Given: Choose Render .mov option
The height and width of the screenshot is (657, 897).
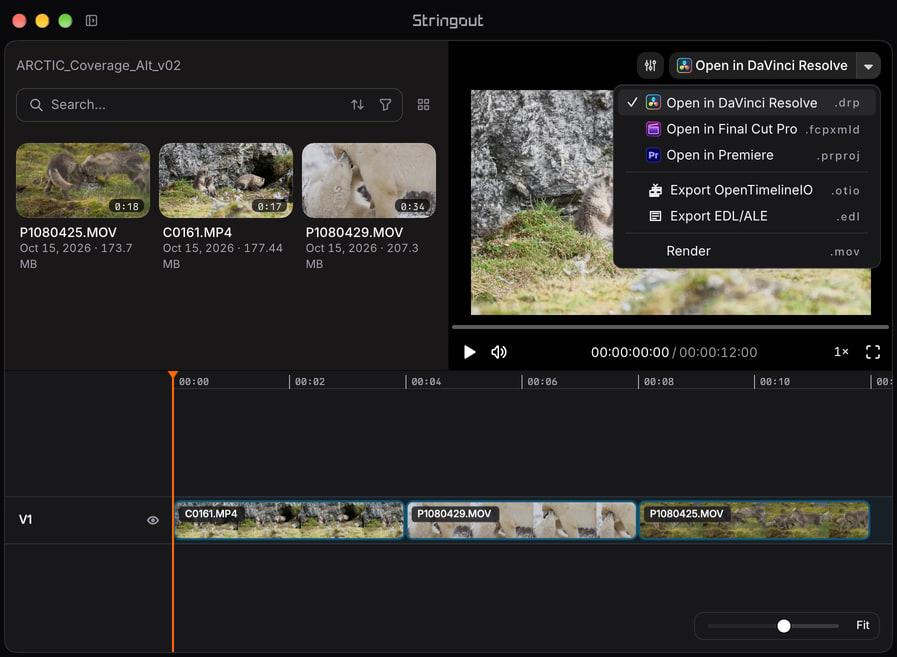Looking at the screenshot, I should click(x=746, y=251).
